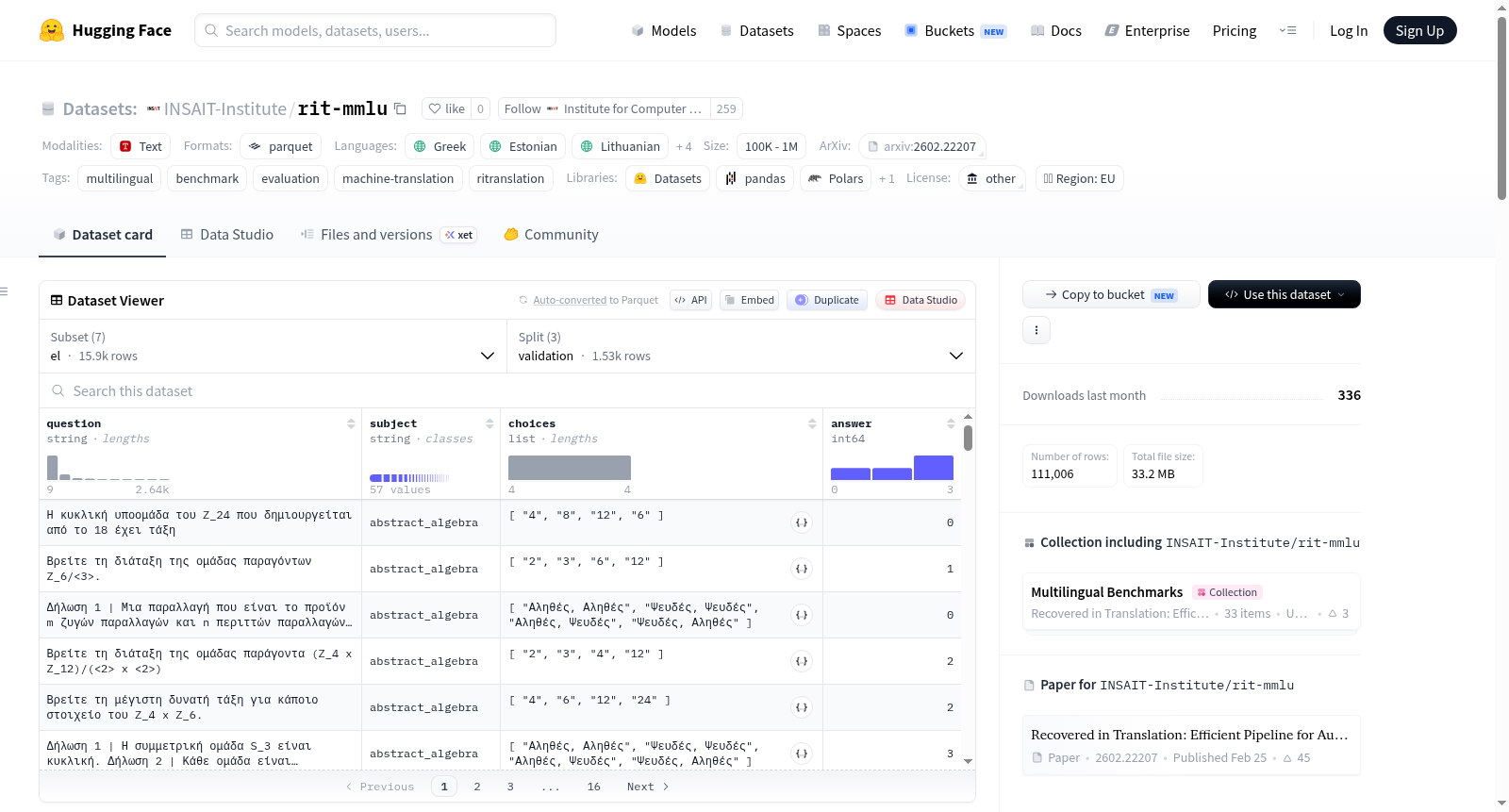1509x812 pixels.
Task: Open the API button in Dataset Viewer
Action: point(690,300)
